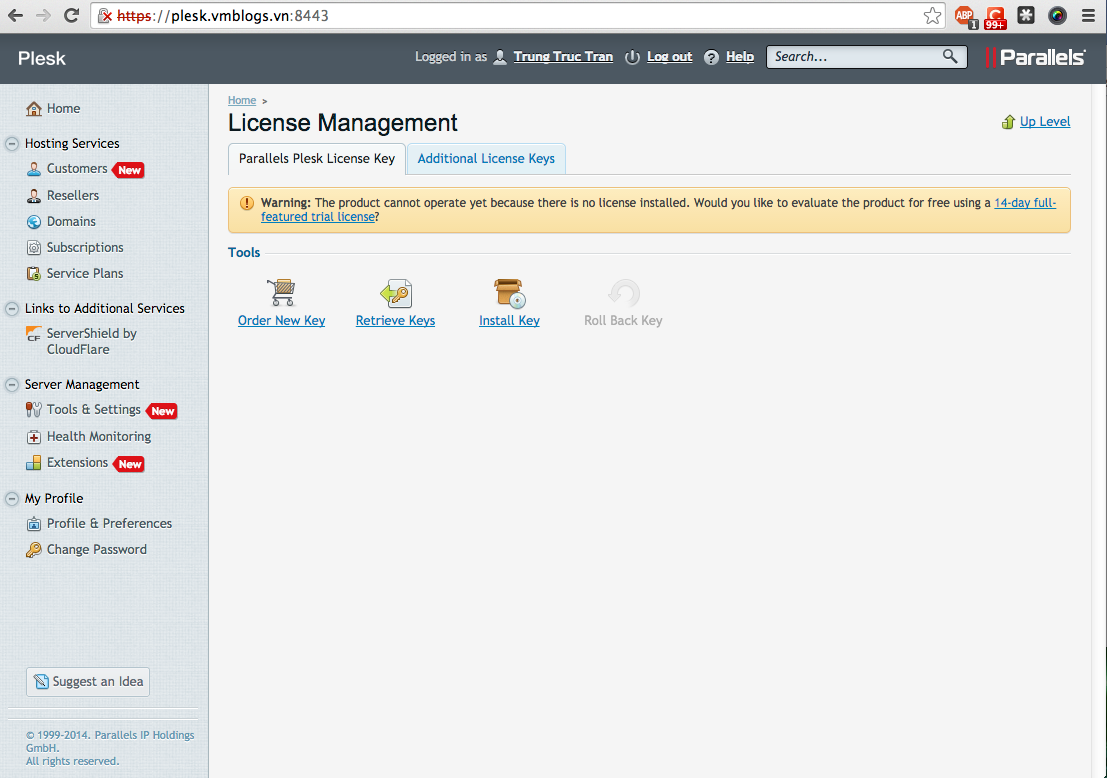Viewport: 1107px width, 778px height.
Task: Collapse the My Profile section
Action: click(12, 499)
